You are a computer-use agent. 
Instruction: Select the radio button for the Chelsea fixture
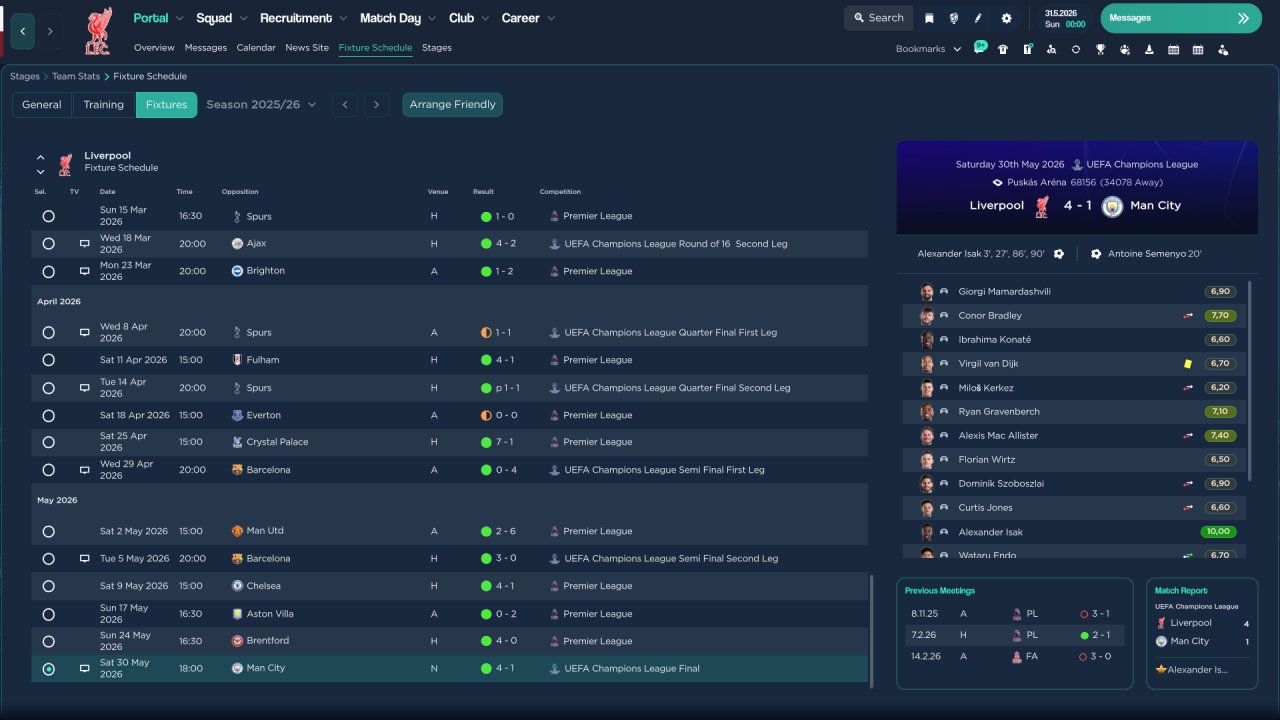tap(49, 586)
